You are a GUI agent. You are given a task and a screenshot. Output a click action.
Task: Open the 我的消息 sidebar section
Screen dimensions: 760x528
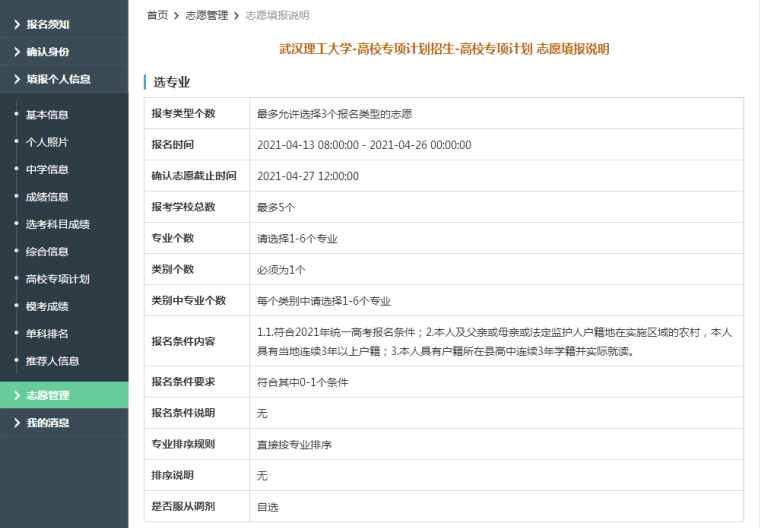click(64, 422)
